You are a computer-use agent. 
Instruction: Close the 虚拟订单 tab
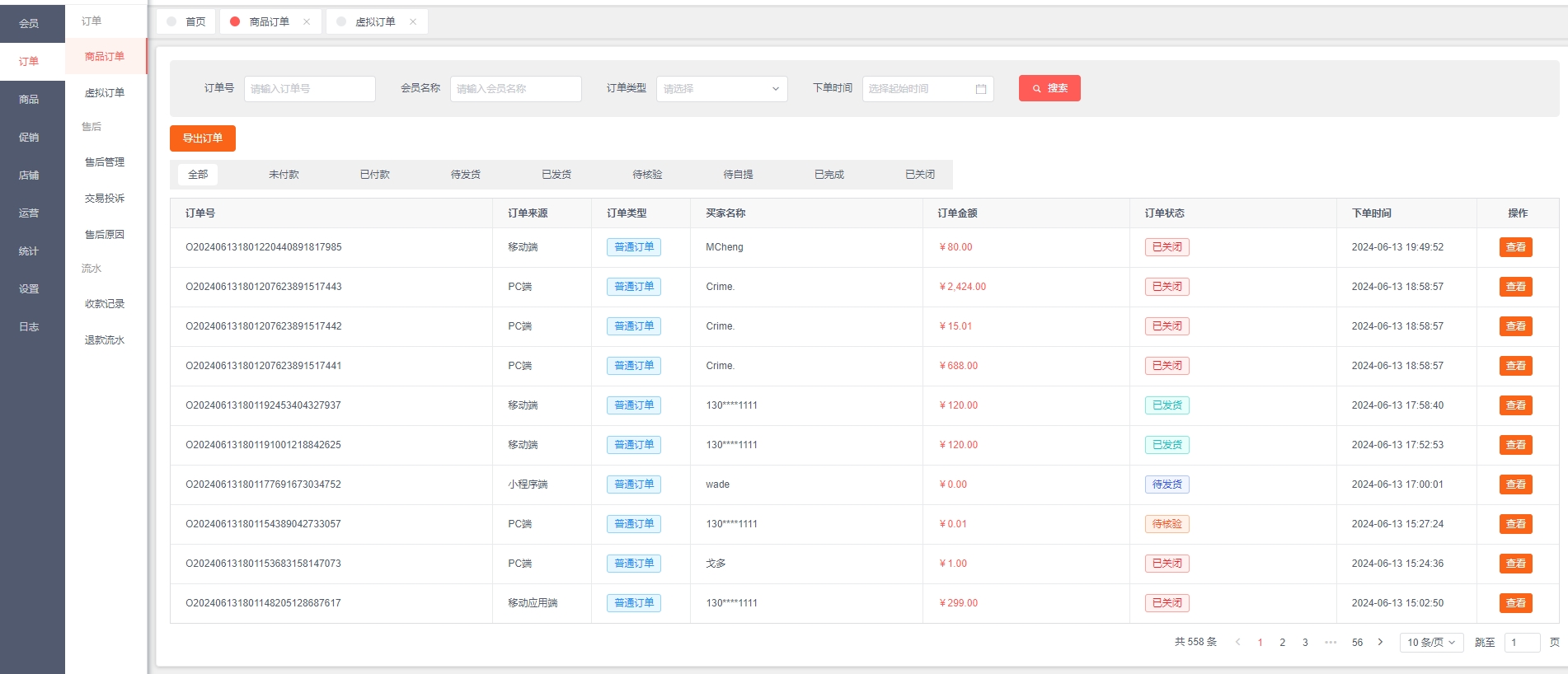point(413,22)
